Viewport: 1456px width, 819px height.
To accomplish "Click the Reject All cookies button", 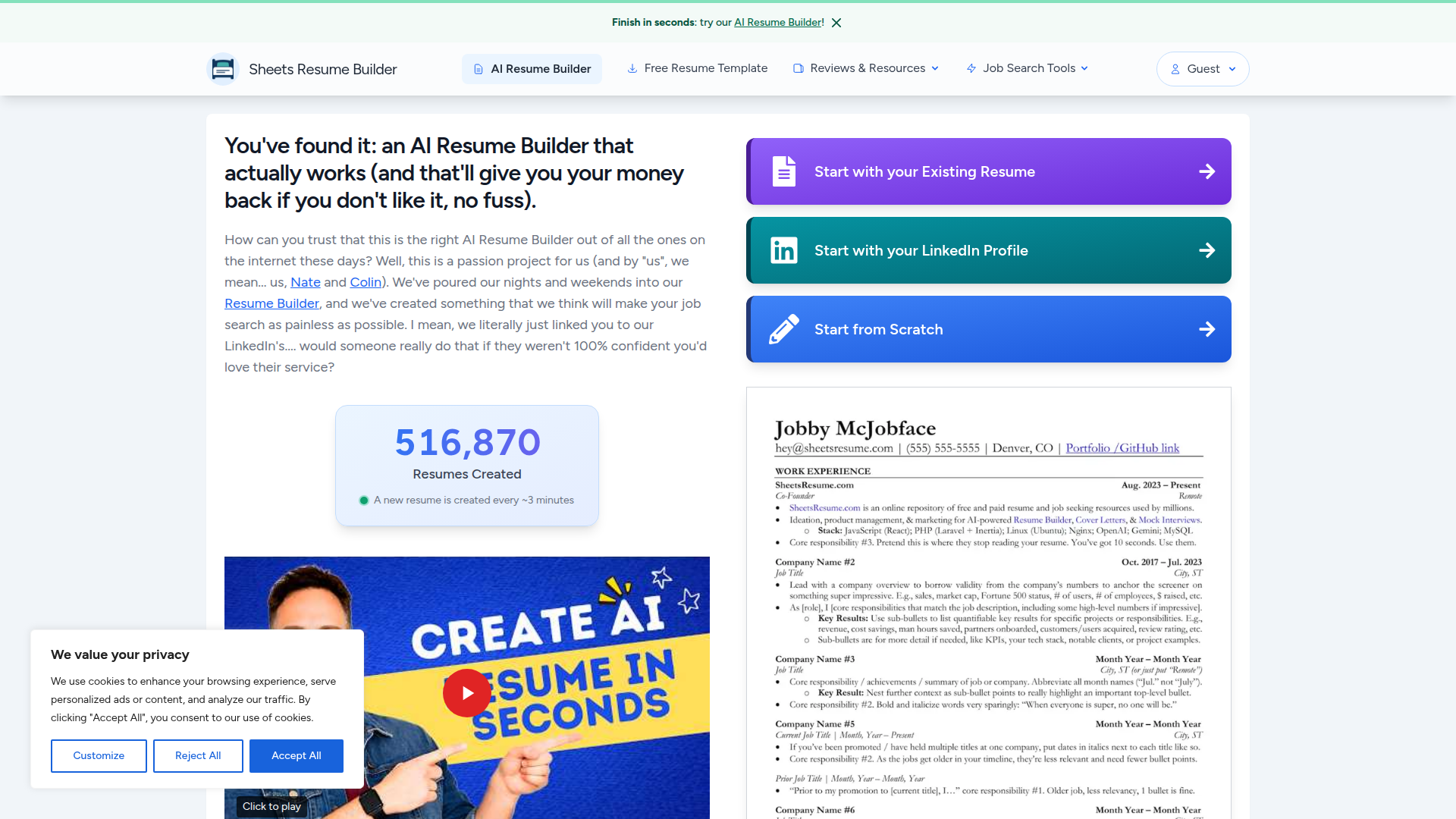I will [x=198, y=755].
